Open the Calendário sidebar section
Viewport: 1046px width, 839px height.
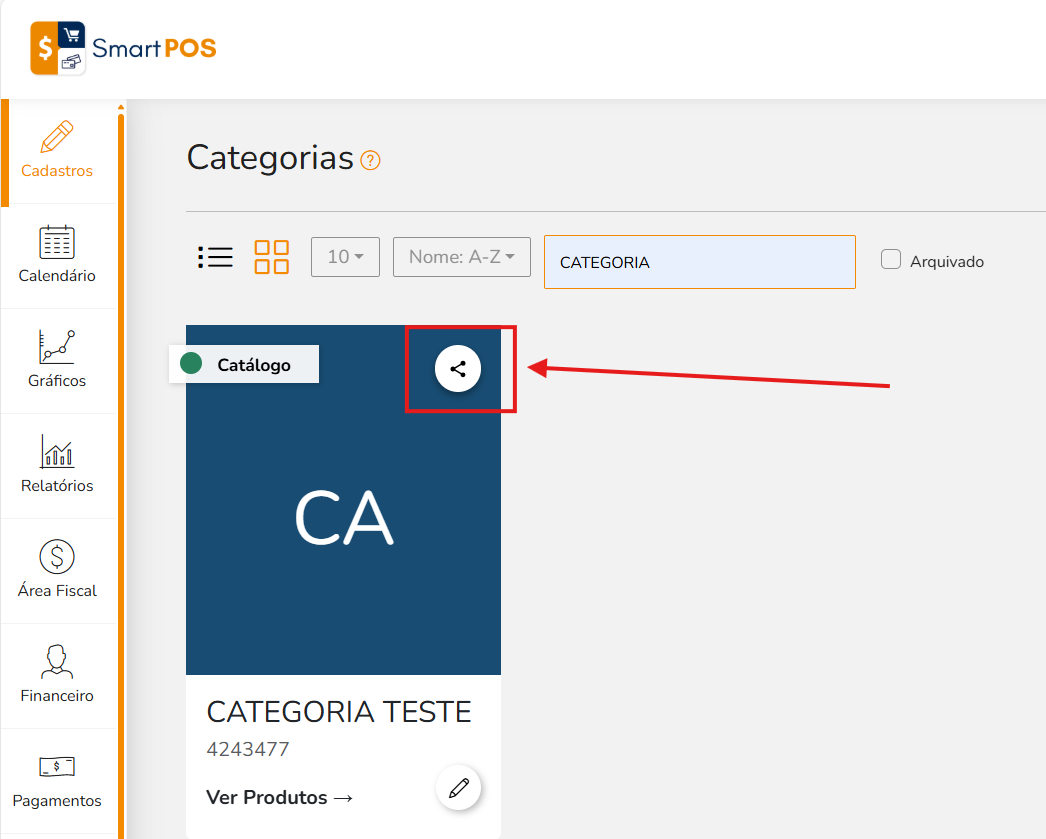pos(57,255)
